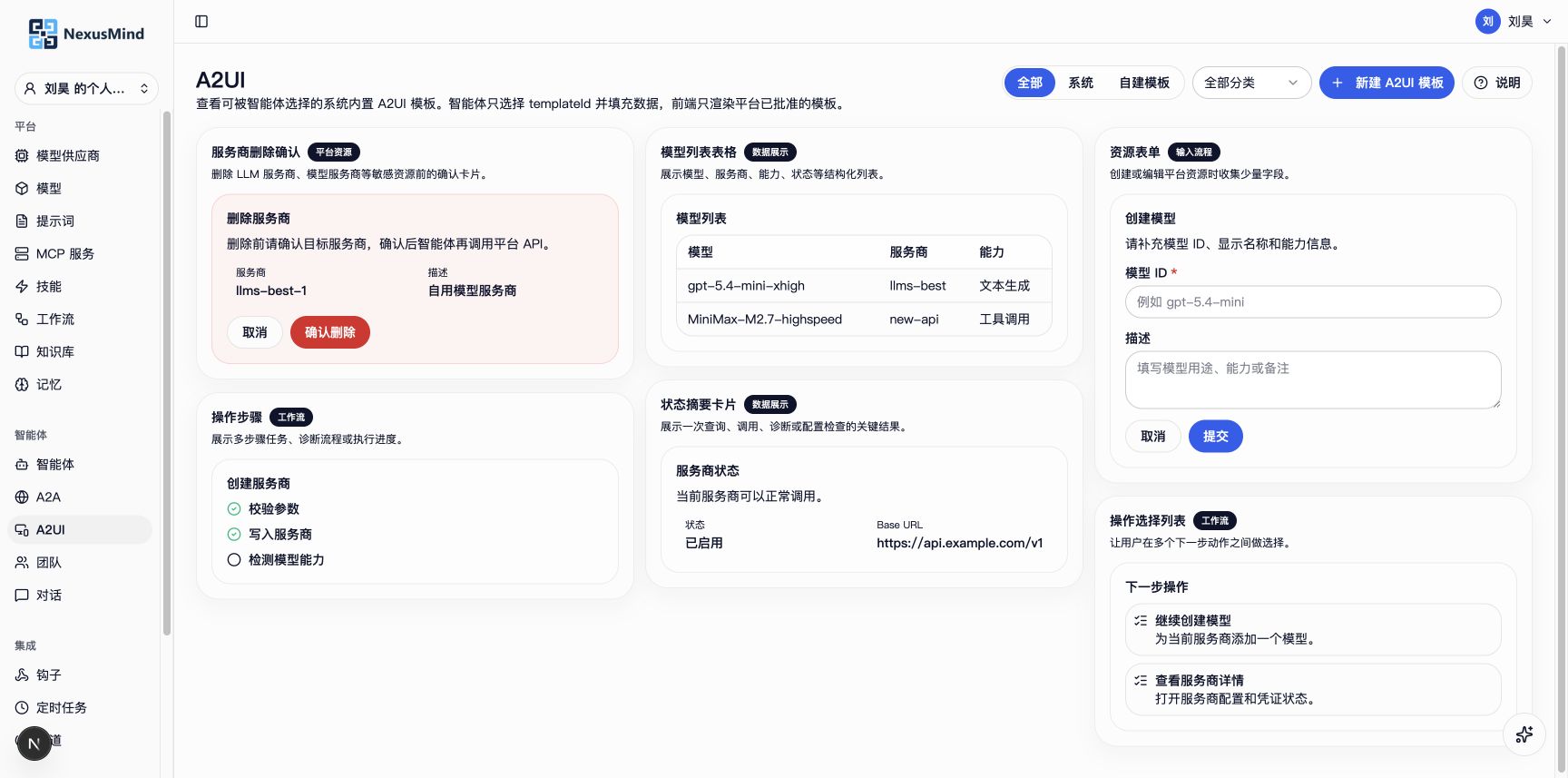Click the 检测模型能力 empty circle
The width and height of the screenshot is (1568, 778).
pyautogui.click(x=234, y=559)
